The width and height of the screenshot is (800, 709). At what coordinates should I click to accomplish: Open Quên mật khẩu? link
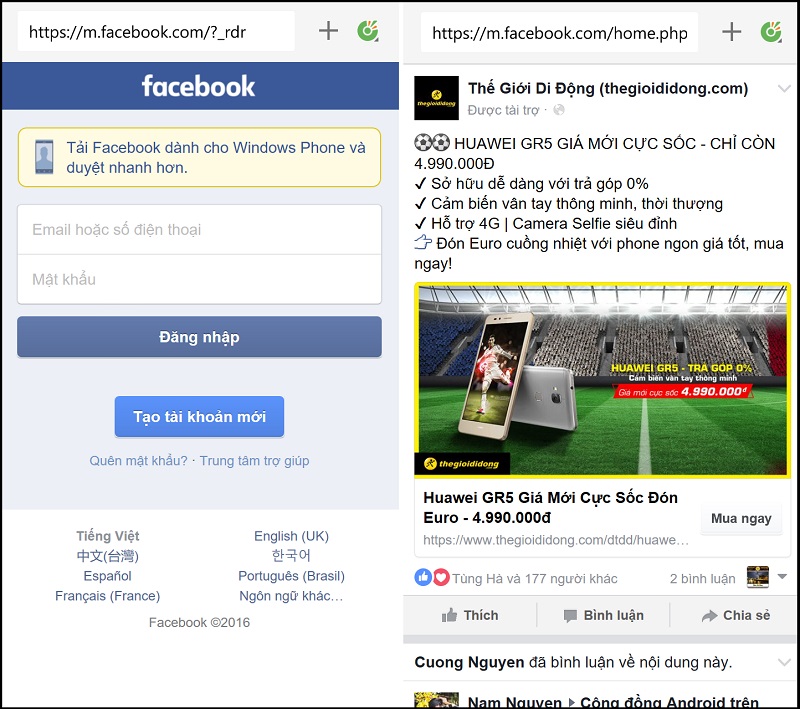point(138,461)
